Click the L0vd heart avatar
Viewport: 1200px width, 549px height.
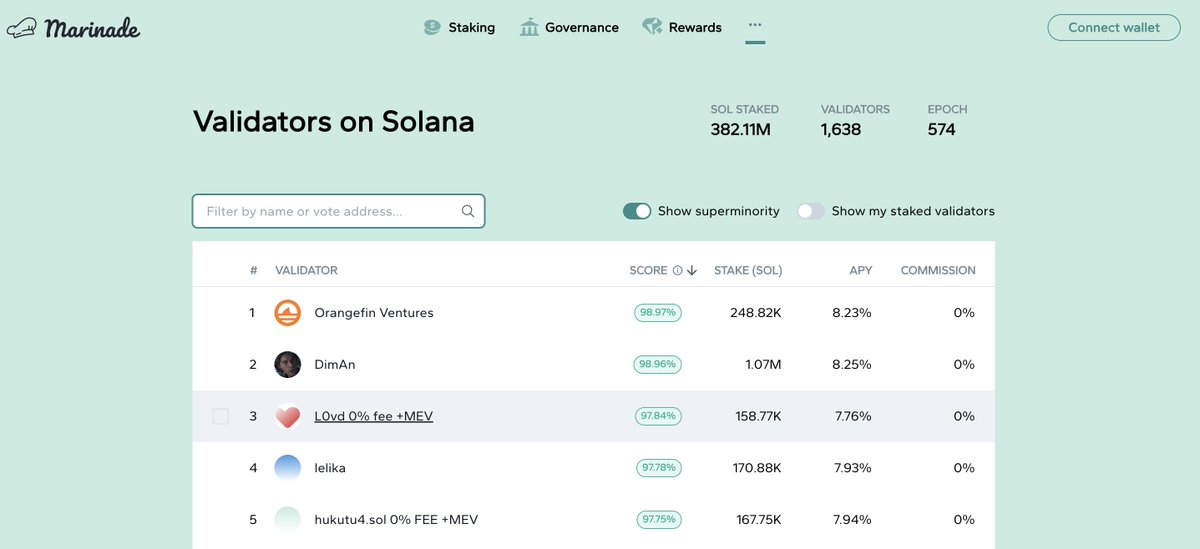[x=287, y=416]
